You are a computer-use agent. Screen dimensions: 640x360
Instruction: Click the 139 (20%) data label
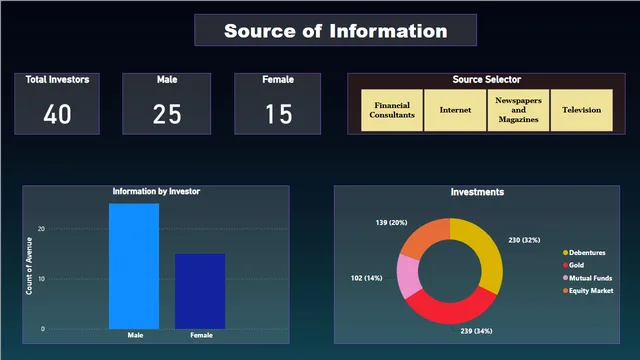[391, 222]
